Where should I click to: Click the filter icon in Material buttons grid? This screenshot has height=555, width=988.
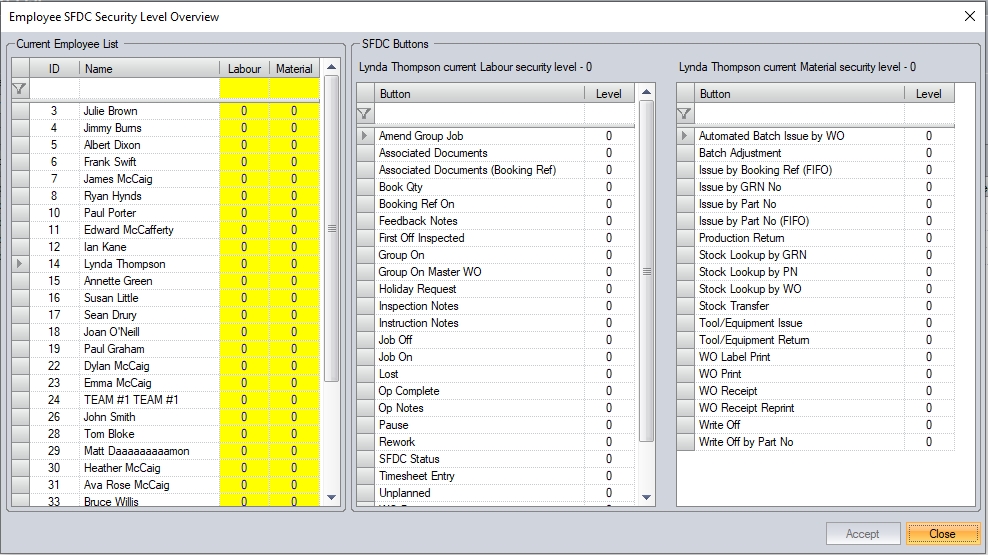pos(685,113)
